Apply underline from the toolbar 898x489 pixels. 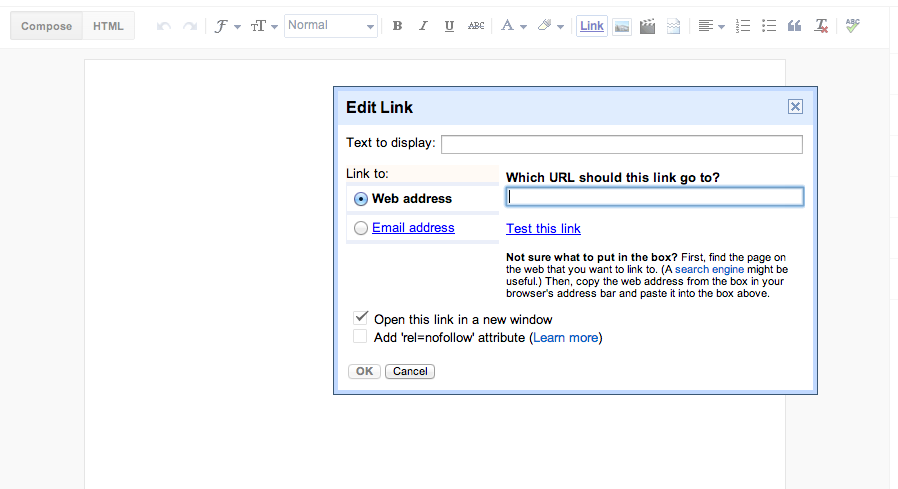pyautogui.click(x=449, y=26)
